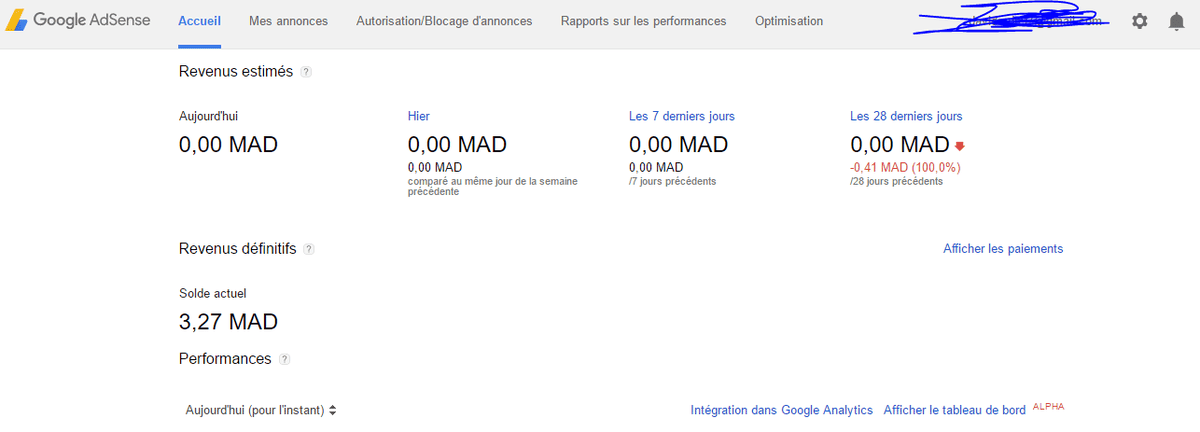Click the Google AdSense logo
Viewport: 1200px width, 432px height.
76,20
